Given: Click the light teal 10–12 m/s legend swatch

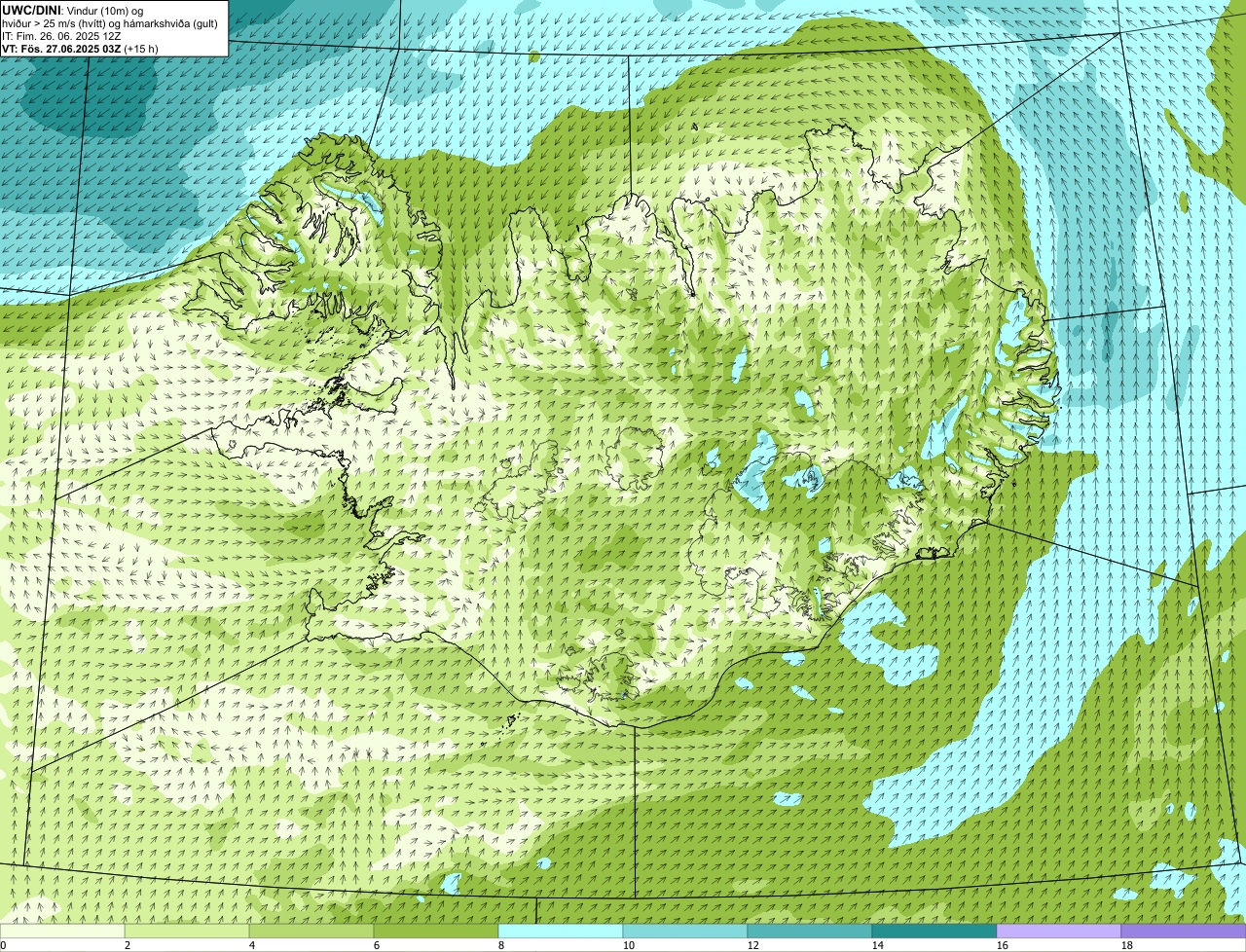Looking at the screenshot, I should click(x=685, y=931).
